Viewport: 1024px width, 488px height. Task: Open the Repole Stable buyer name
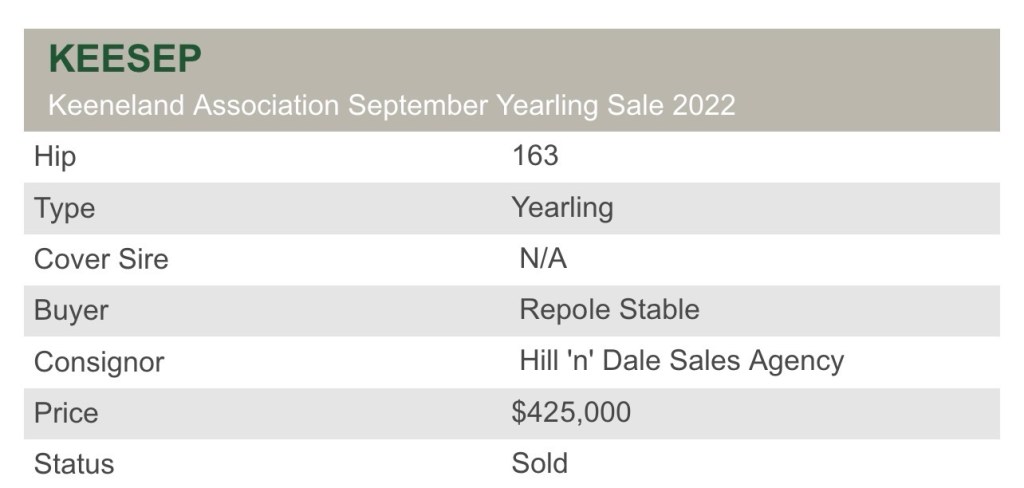(609, 310)
